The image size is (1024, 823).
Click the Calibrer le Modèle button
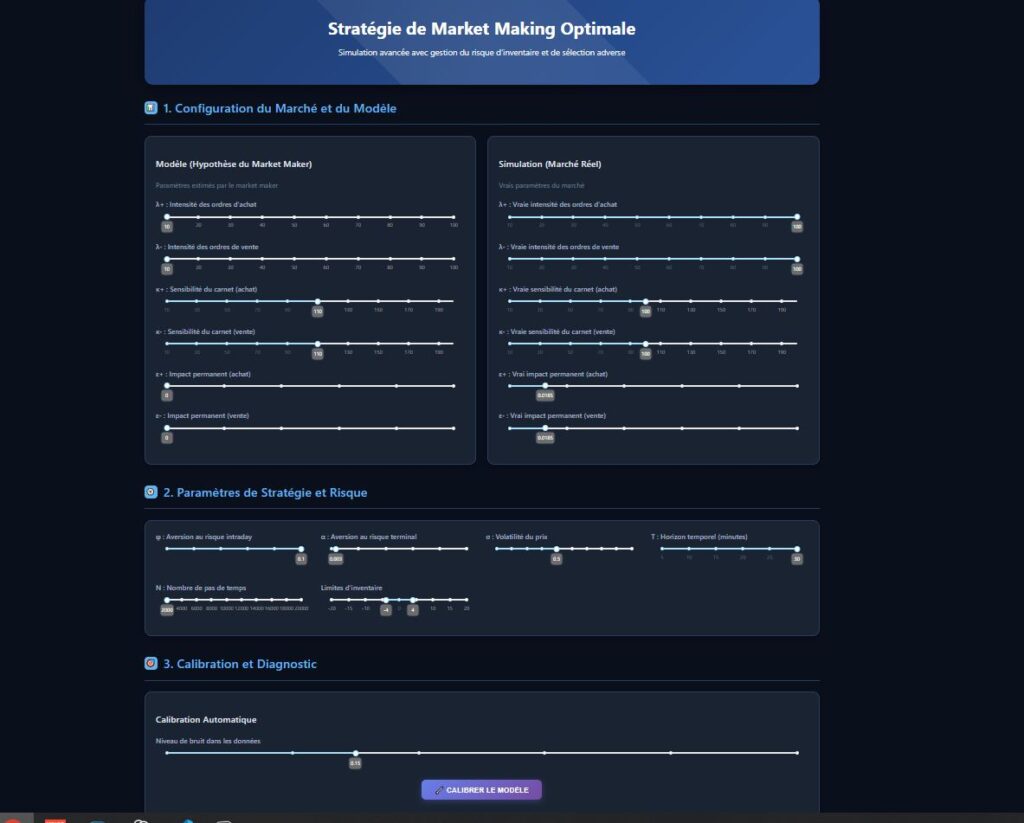click(481, 790)
